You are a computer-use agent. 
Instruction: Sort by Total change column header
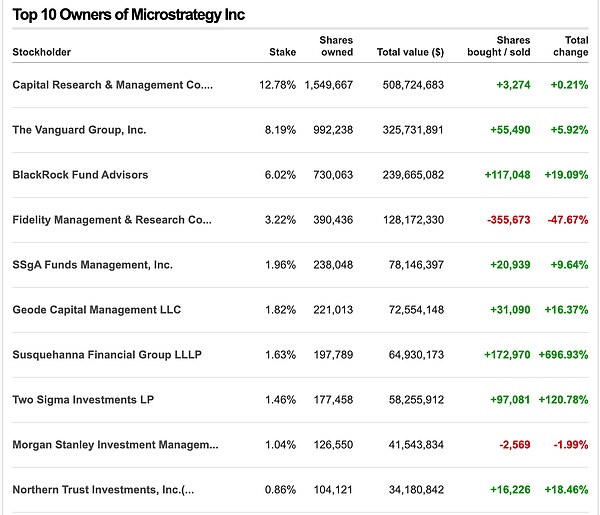point(568,46)
